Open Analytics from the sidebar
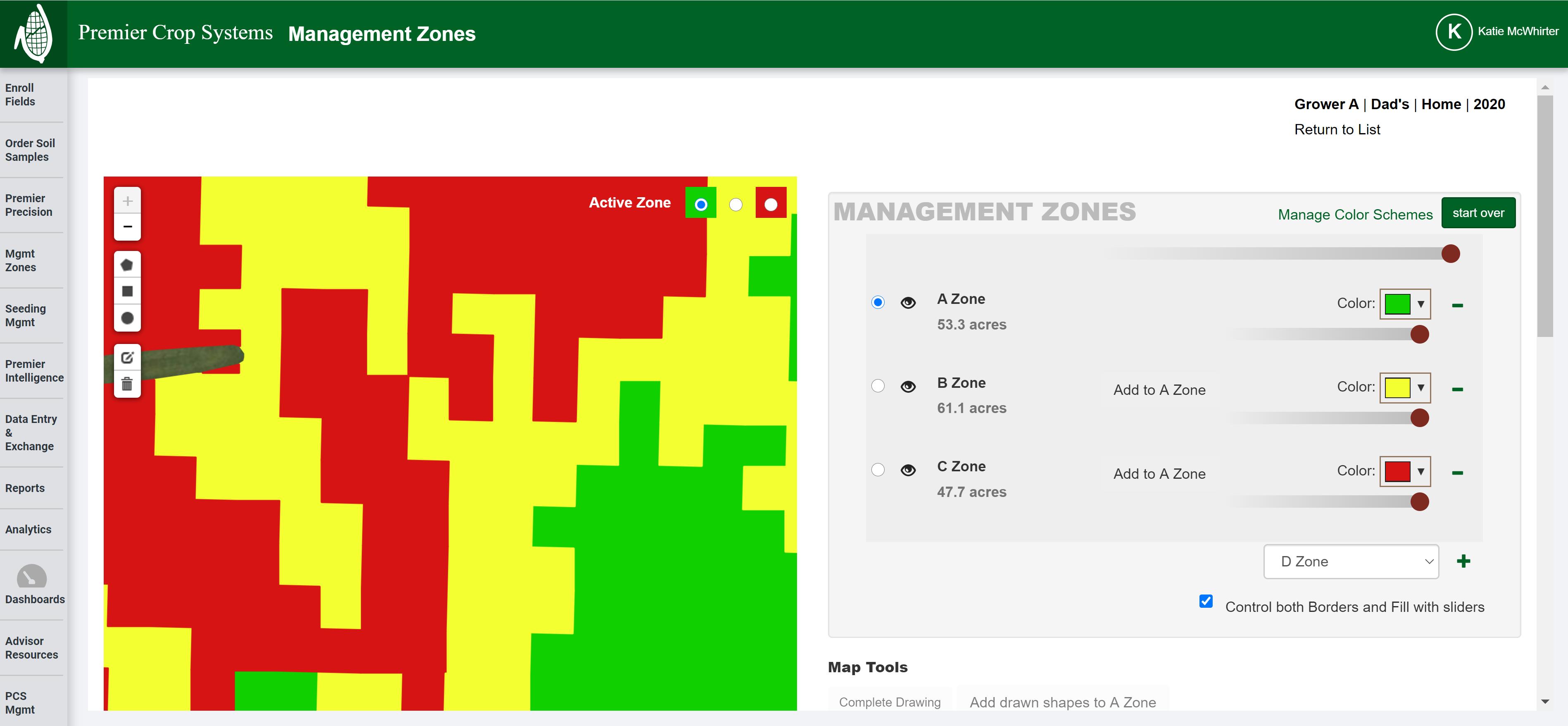The width and height of the screenshot is (1568, 726). click(28, 529)
